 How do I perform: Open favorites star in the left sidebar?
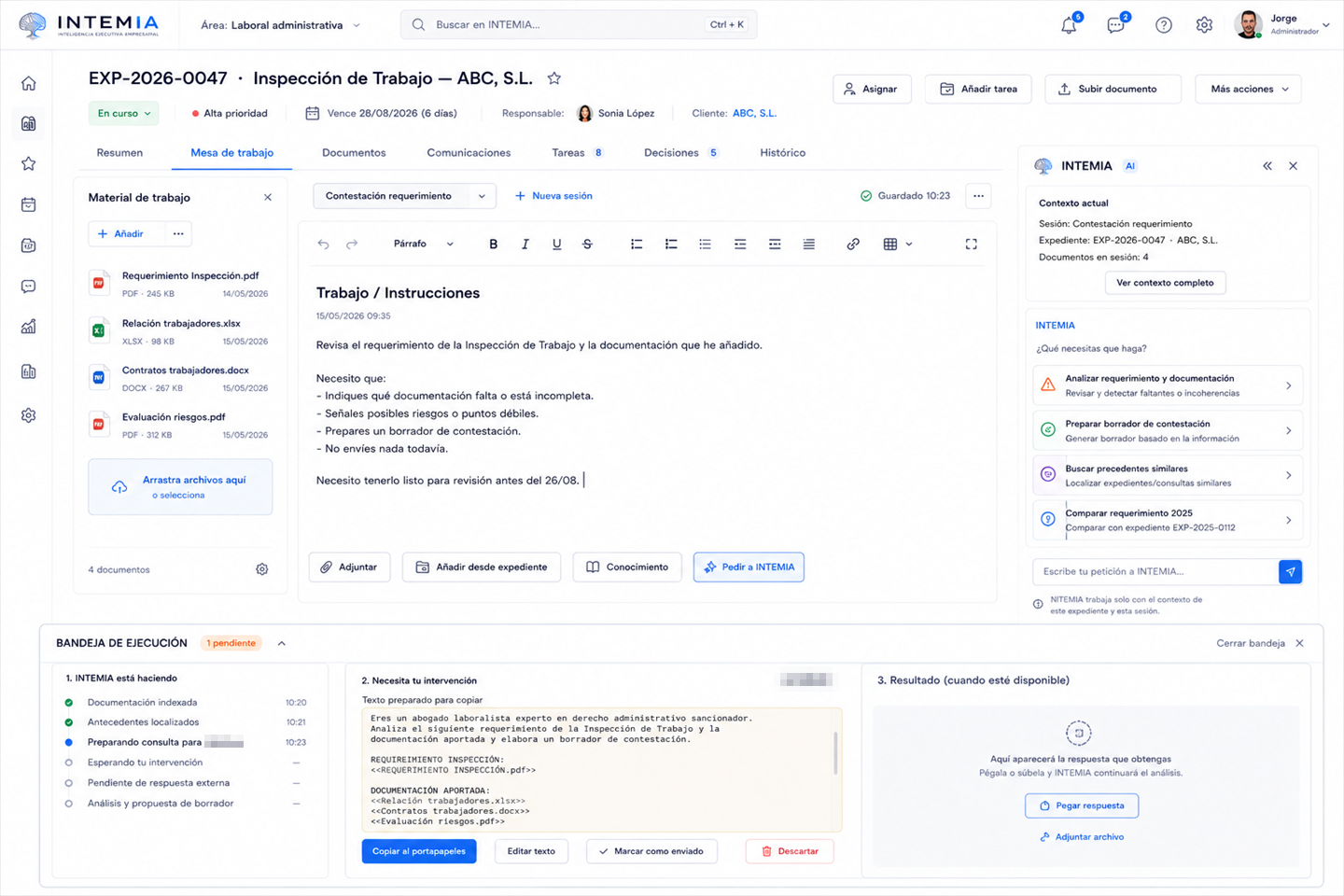pos(29,163)
